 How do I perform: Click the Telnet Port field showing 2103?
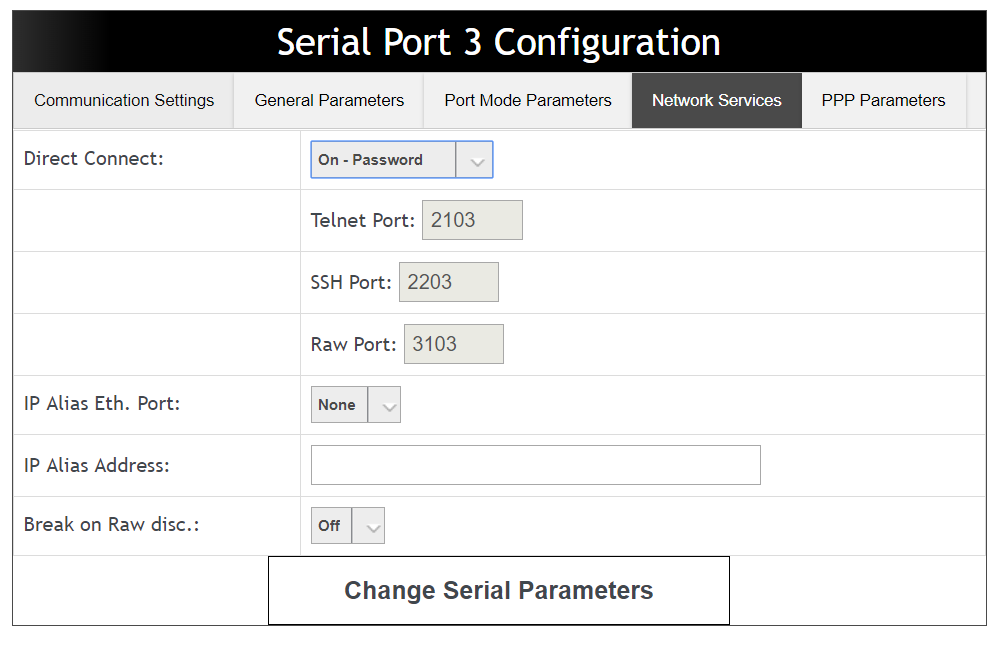(x=472, y=220)
